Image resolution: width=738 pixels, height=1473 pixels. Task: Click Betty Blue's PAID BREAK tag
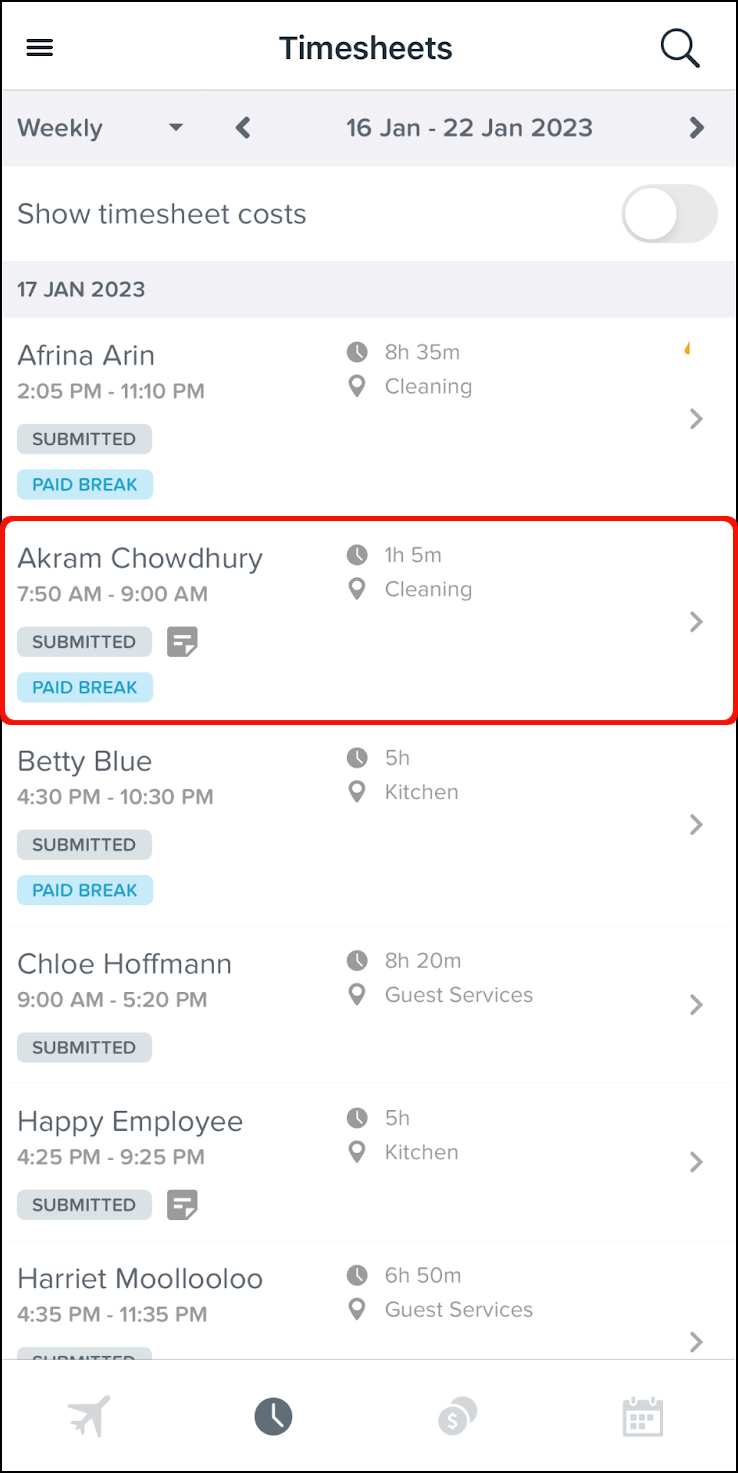pos(85,890)
